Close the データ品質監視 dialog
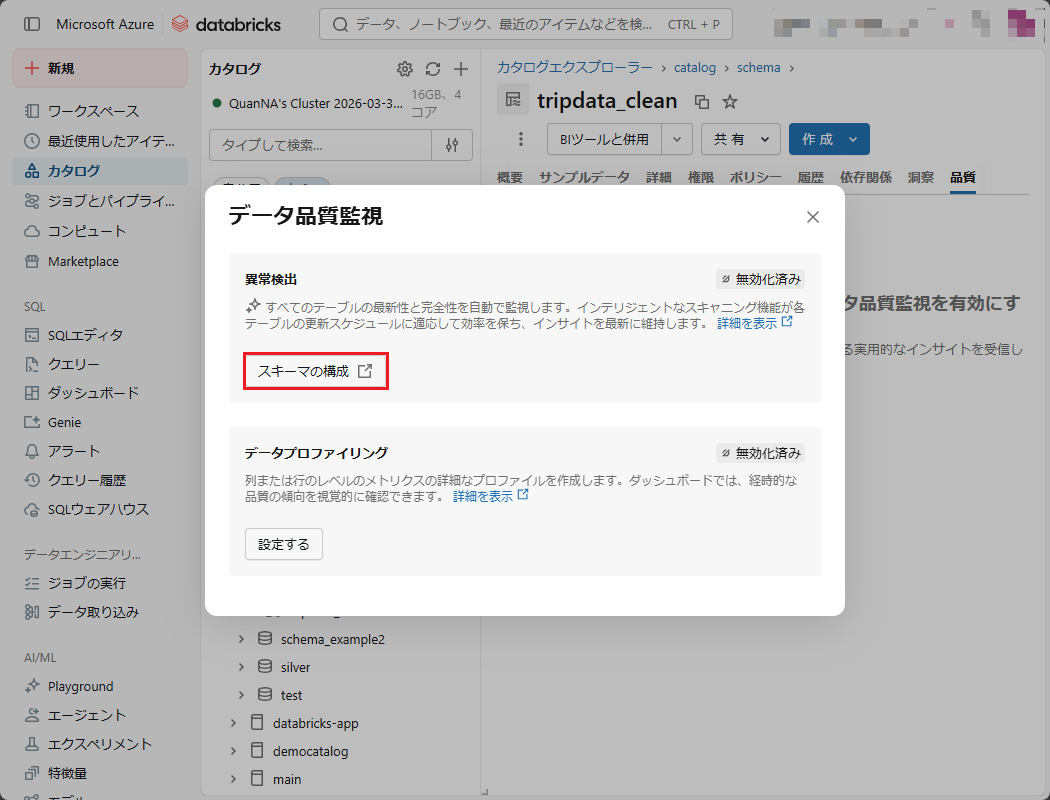Screen dimensions: 1050x800 click(x=813, y=217)
